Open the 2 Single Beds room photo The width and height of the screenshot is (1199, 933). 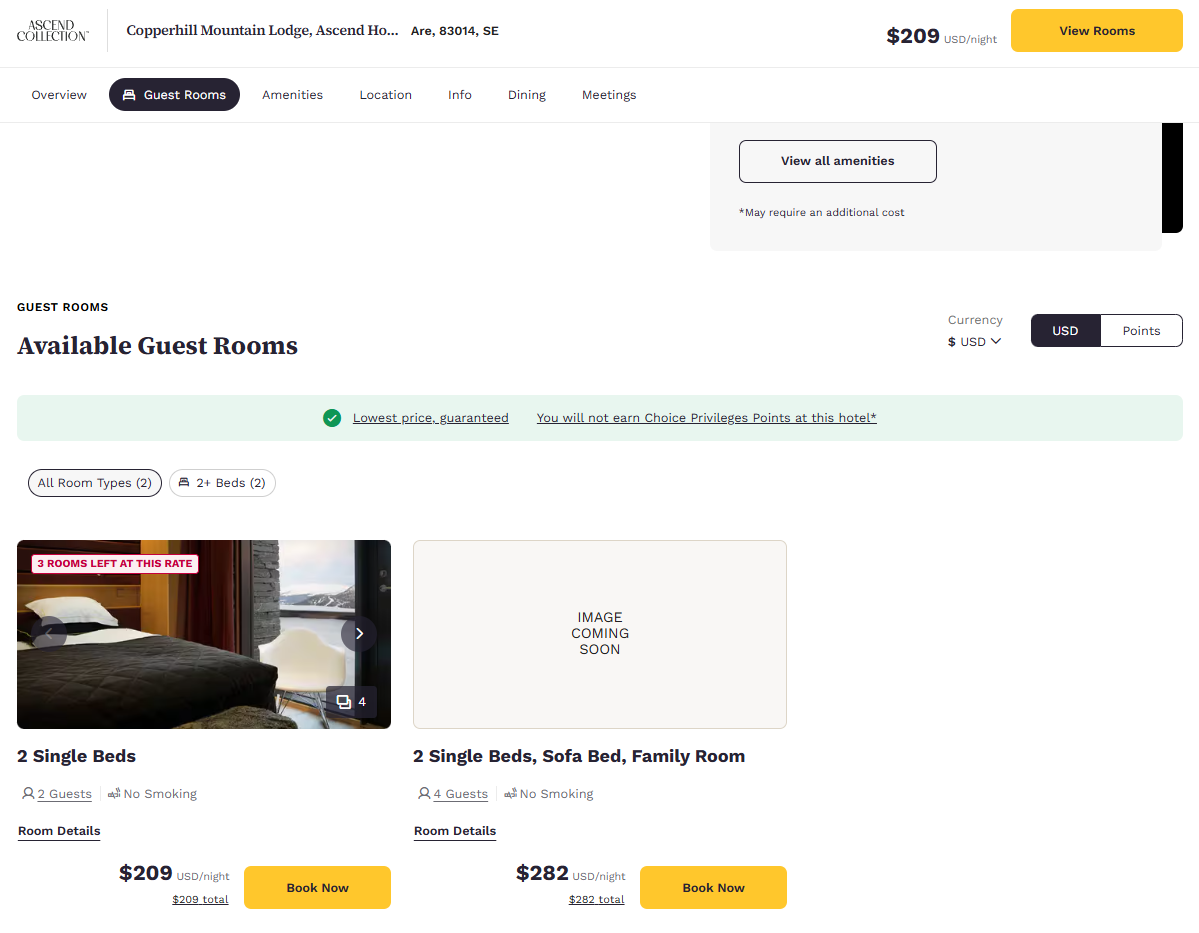203,635
